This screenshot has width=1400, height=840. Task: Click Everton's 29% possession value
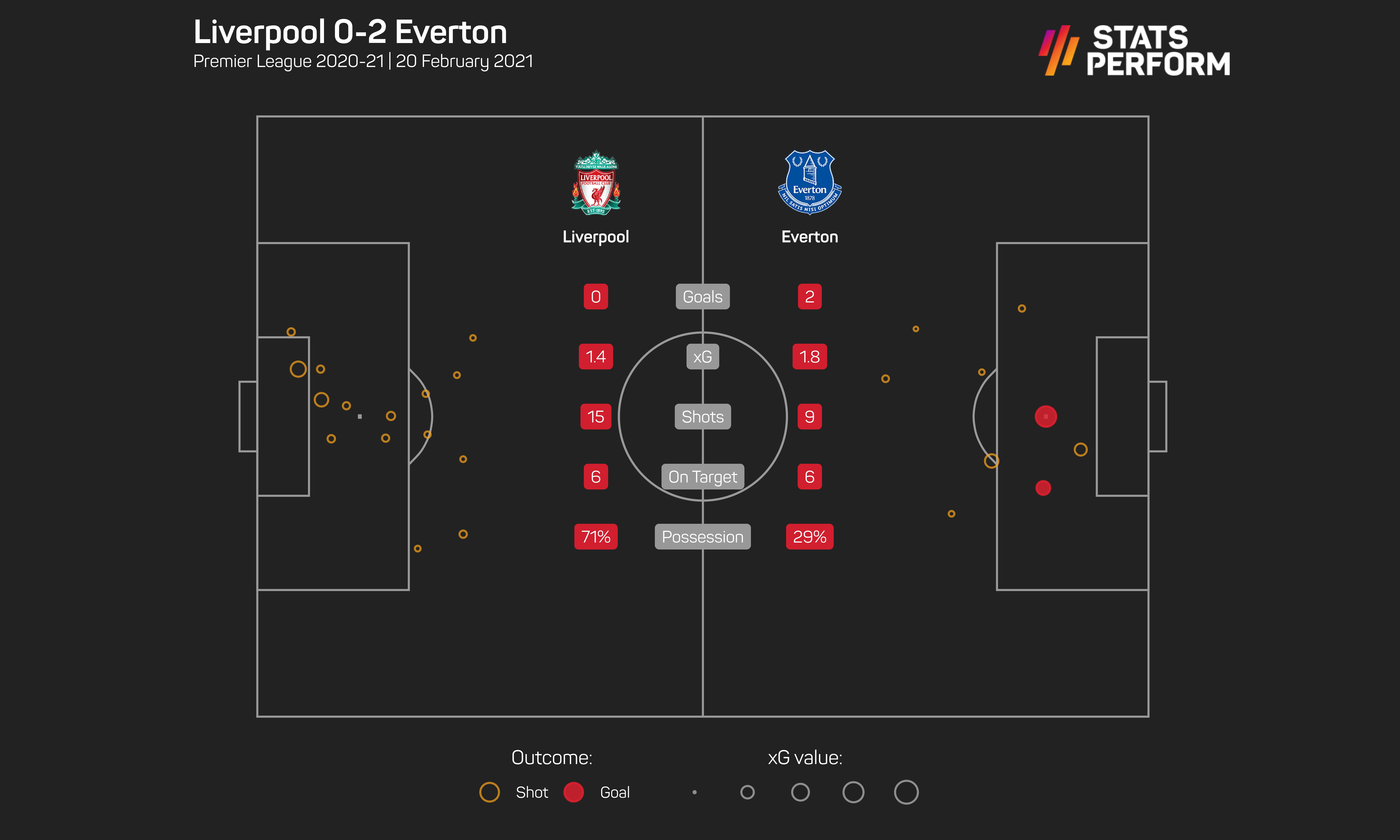click(x=810, y=537)
